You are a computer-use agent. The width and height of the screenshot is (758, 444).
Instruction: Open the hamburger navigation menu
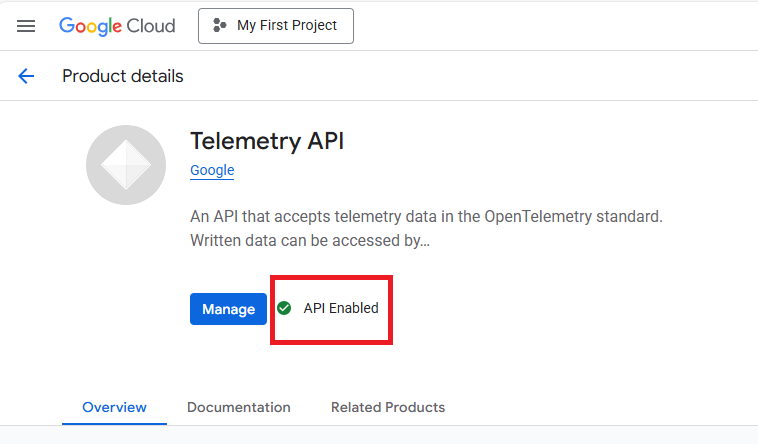coord(26,26)
